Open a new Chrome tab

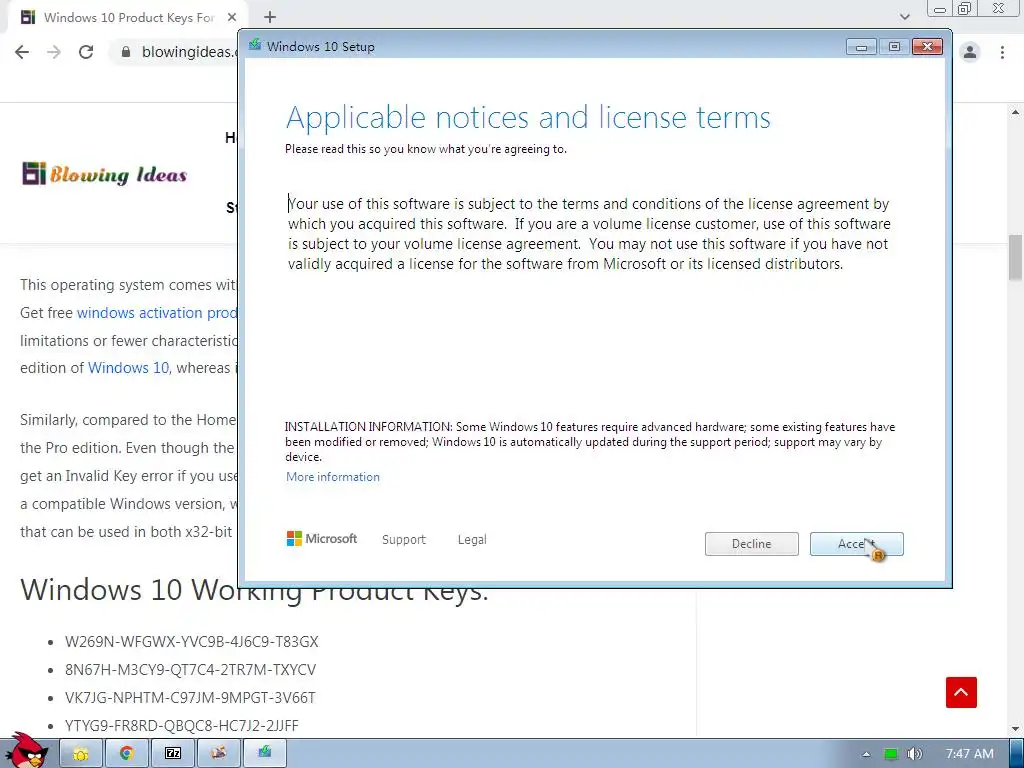click(270, 18)
